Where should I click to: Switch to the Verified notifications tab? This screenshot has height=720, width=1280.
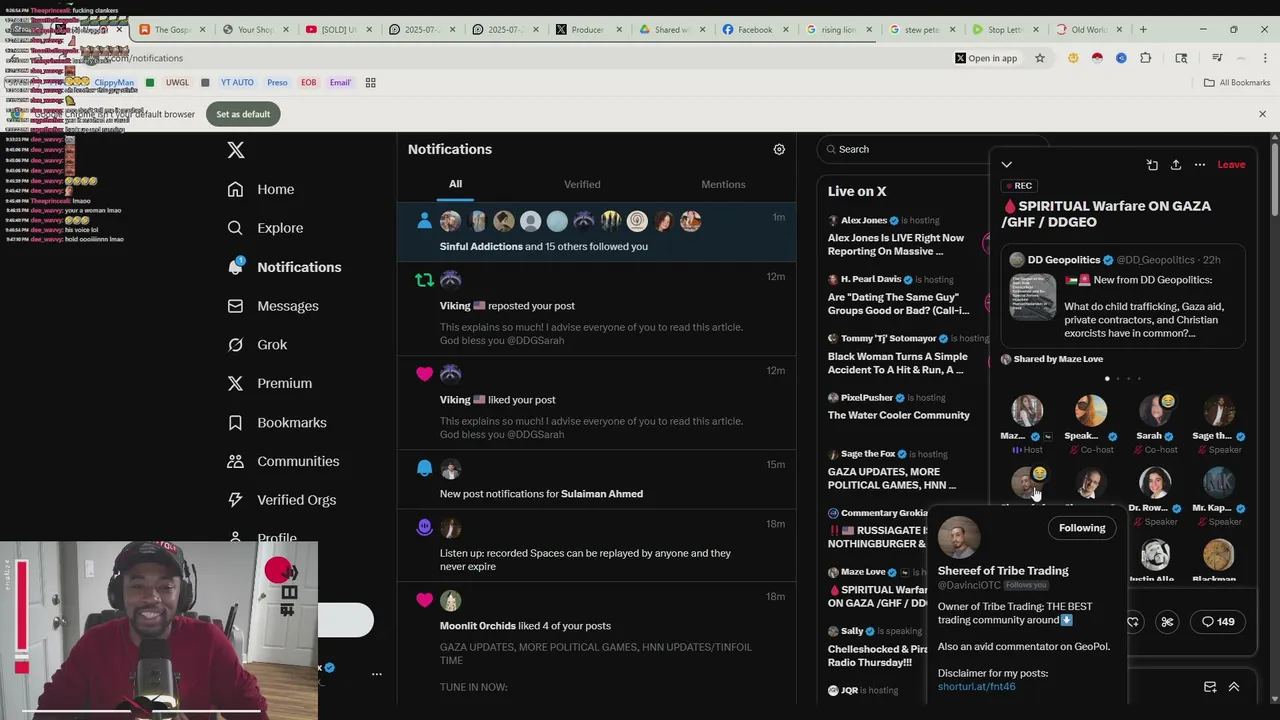[x=582, y=184]
